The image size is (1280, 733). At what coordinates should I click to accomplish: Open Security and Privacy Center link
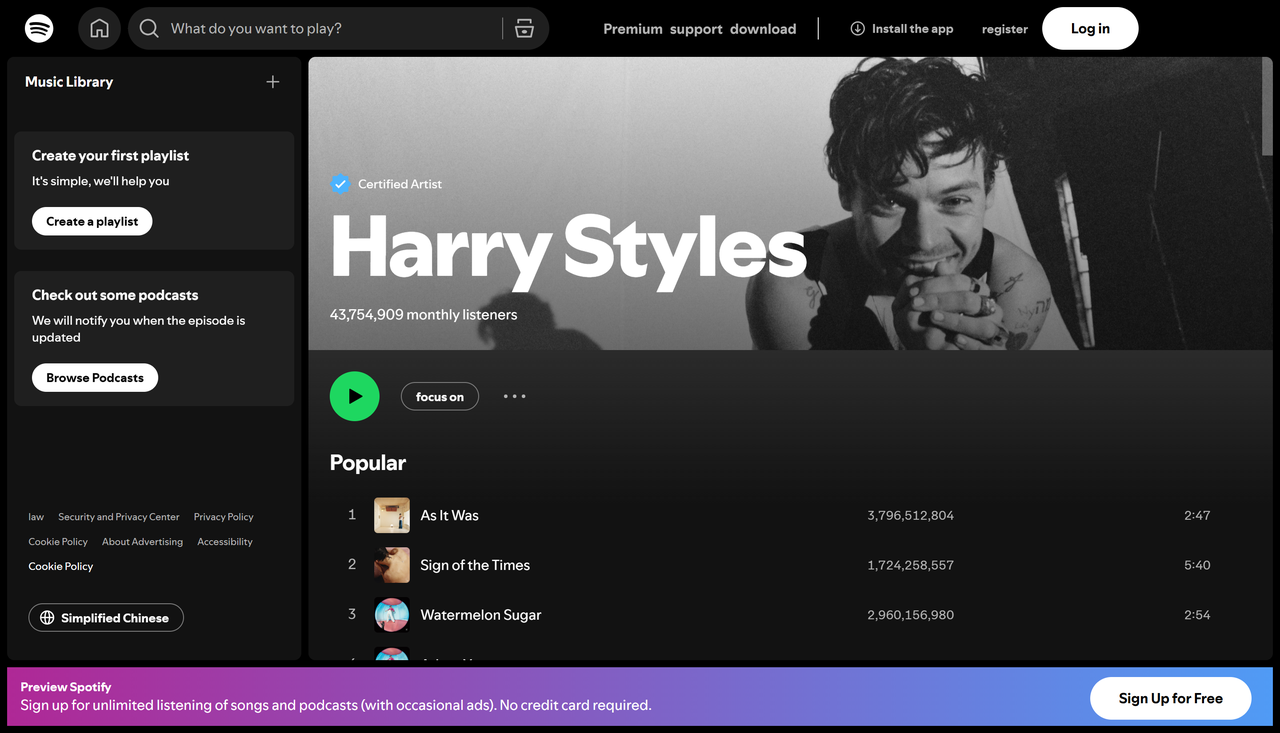pos(119,517)
